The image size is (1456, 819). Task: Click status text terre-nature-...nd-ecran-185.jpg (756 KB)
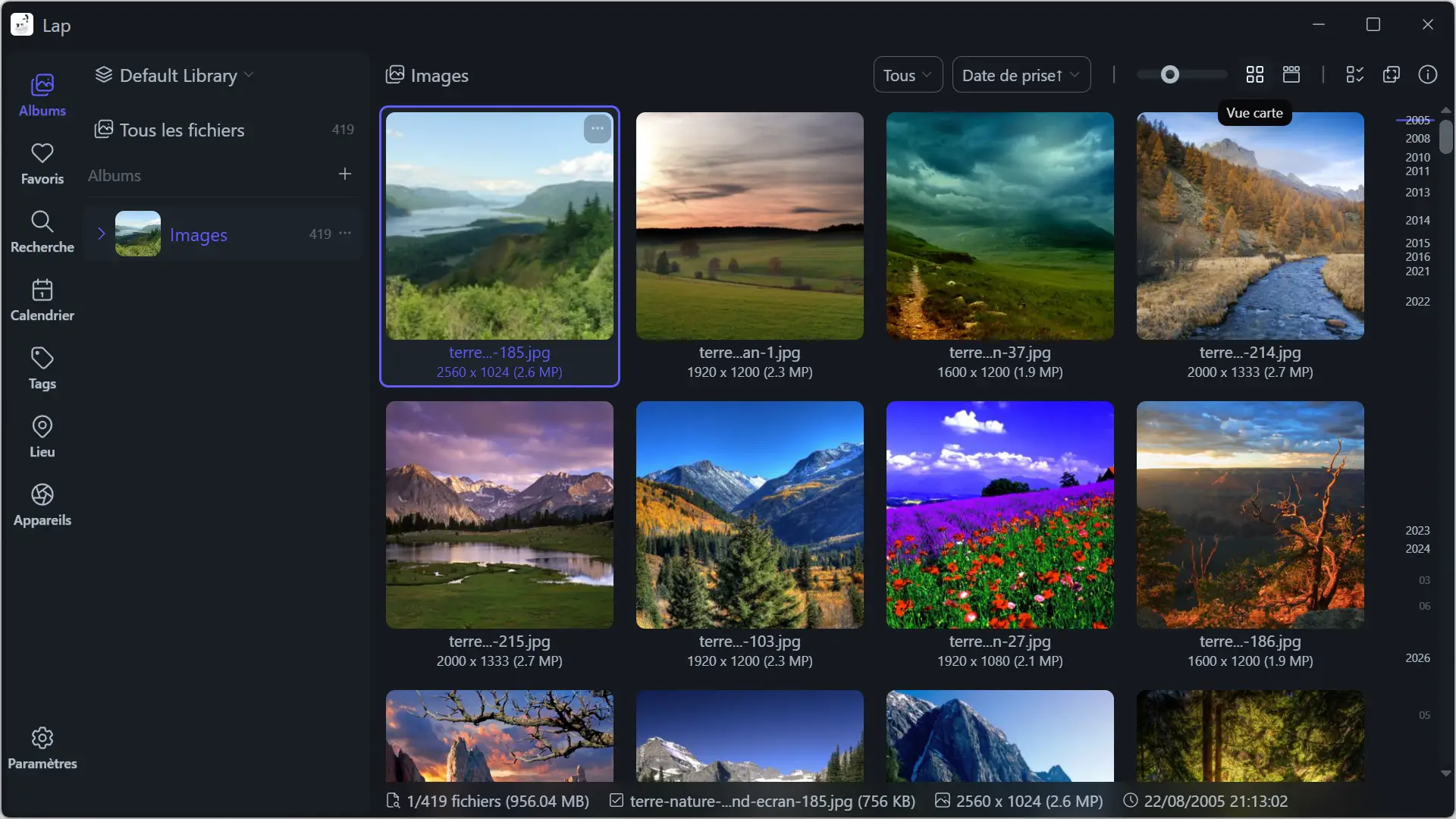(773, 801)
